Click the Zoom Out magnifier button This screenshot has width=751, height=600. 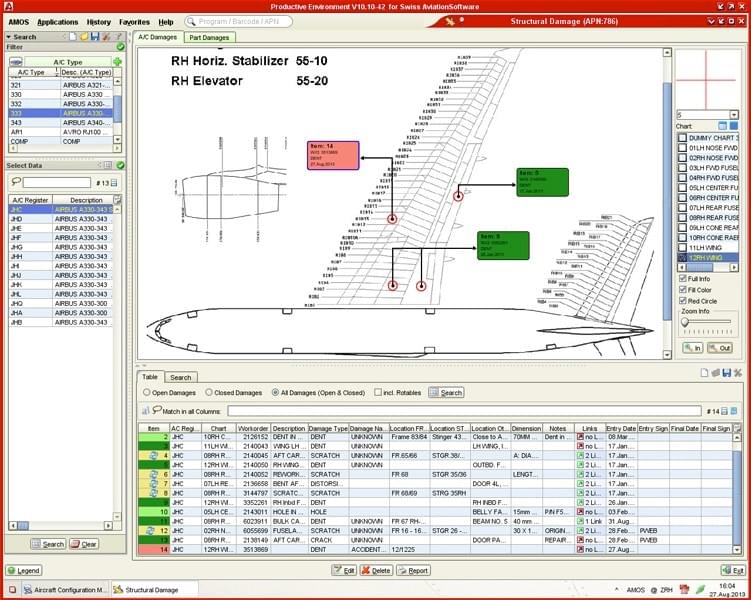coord(720,347)
